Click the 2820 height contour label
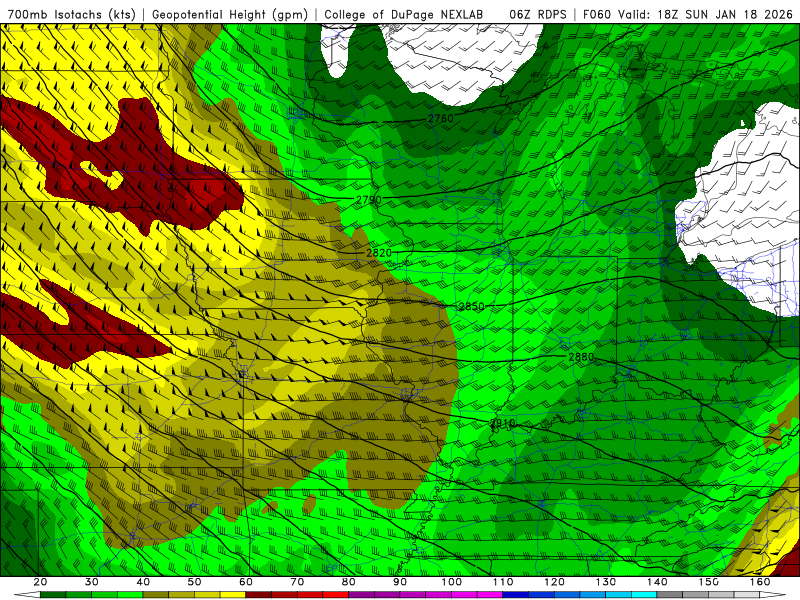Image resolution: width=800 pixels, height=600 pixels. (379, 253)
